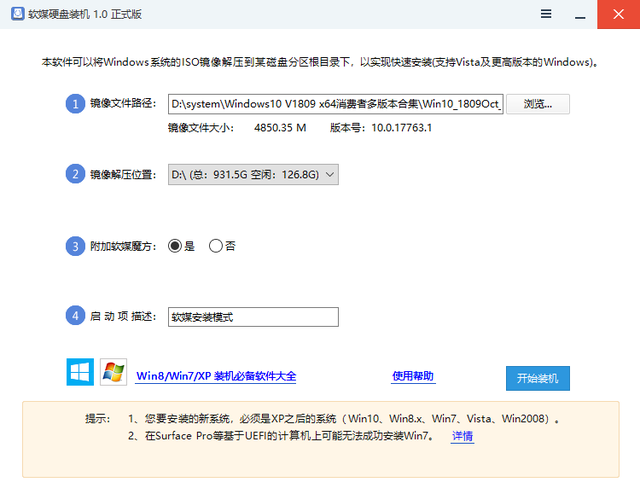Image resolution: width=640 pixels, height=494 pixels.
Task: Click the 浏览... browse button
Action: click(538, 104)
